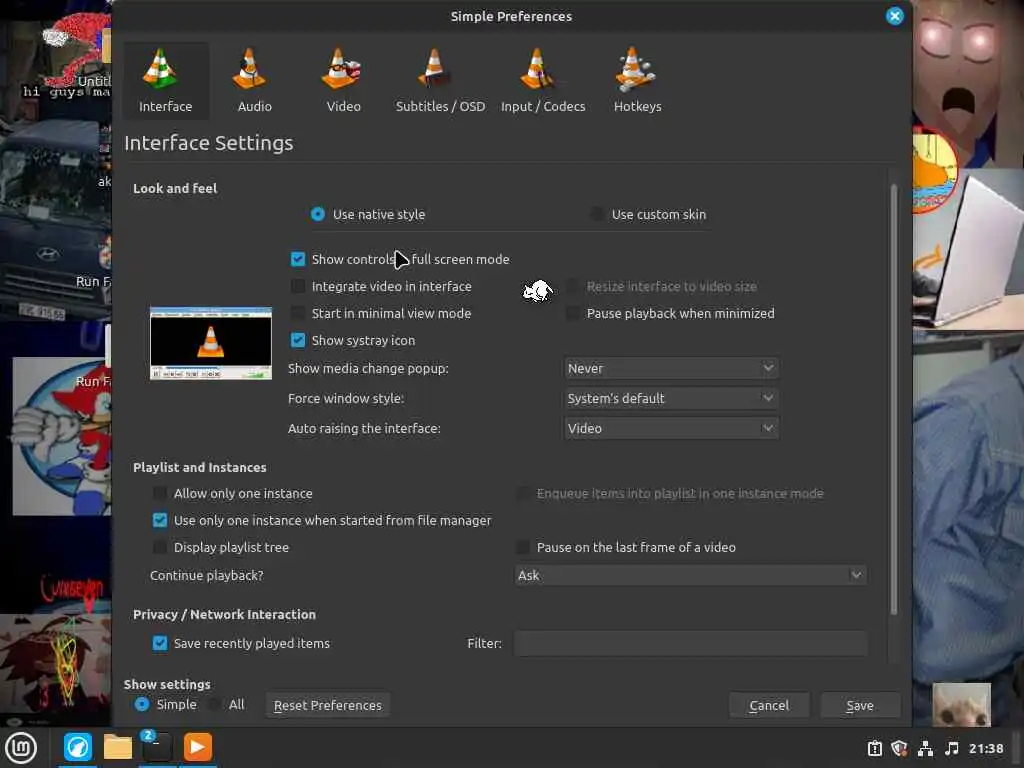Open the Audio preferences tab
The width and height of the screenshot is (1024, 768).
(254, 81)
